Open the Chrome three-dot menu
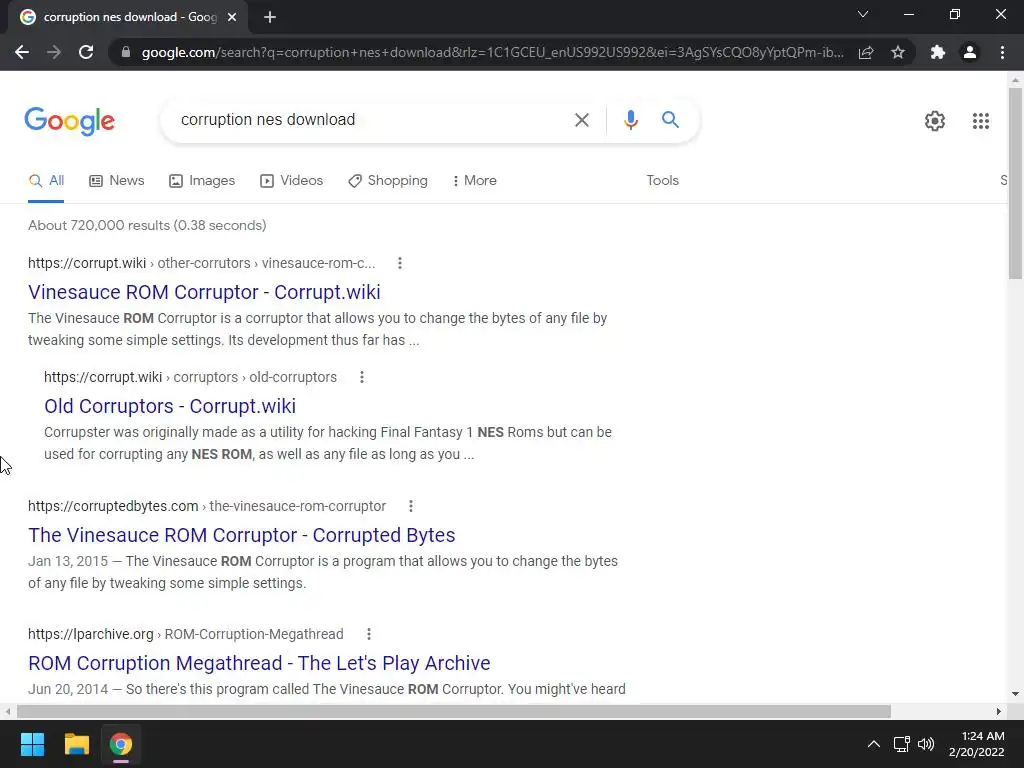The height and width of the screenshot is (768, 1024). pyautogui.click(x=1002, y=52)
